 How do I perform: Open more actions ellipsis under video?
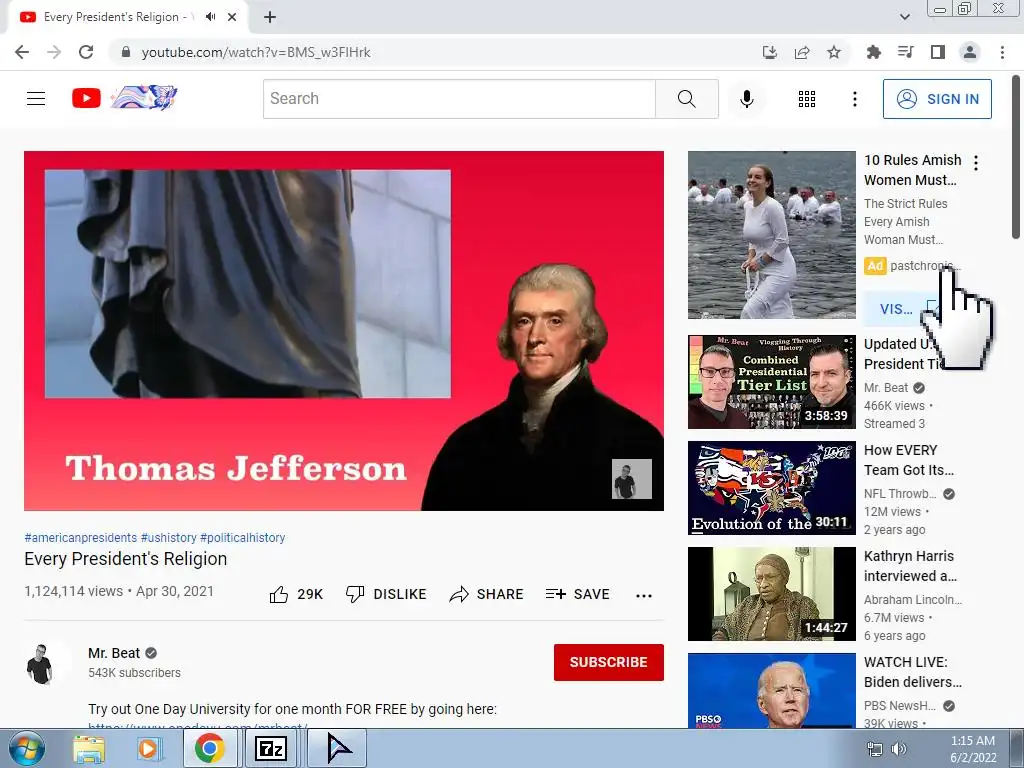(x=644, y=595)
